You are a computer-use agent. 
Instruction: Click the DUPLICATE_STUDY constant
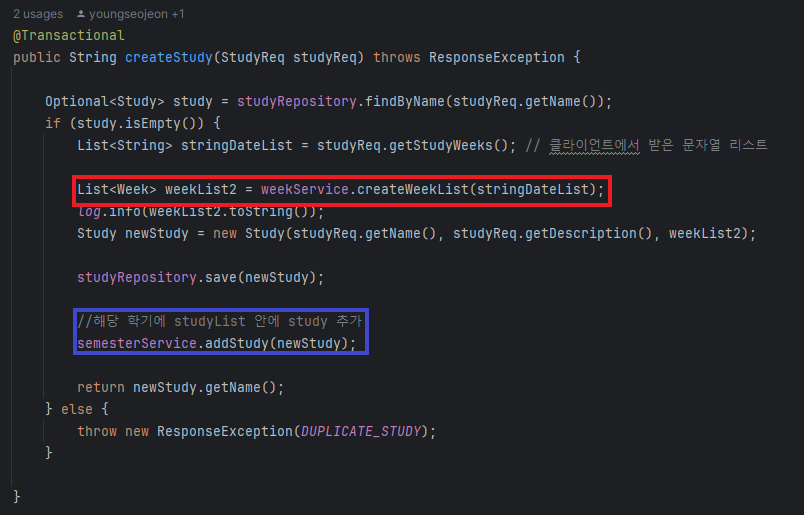pyautogui.click(x=361, y=432)
